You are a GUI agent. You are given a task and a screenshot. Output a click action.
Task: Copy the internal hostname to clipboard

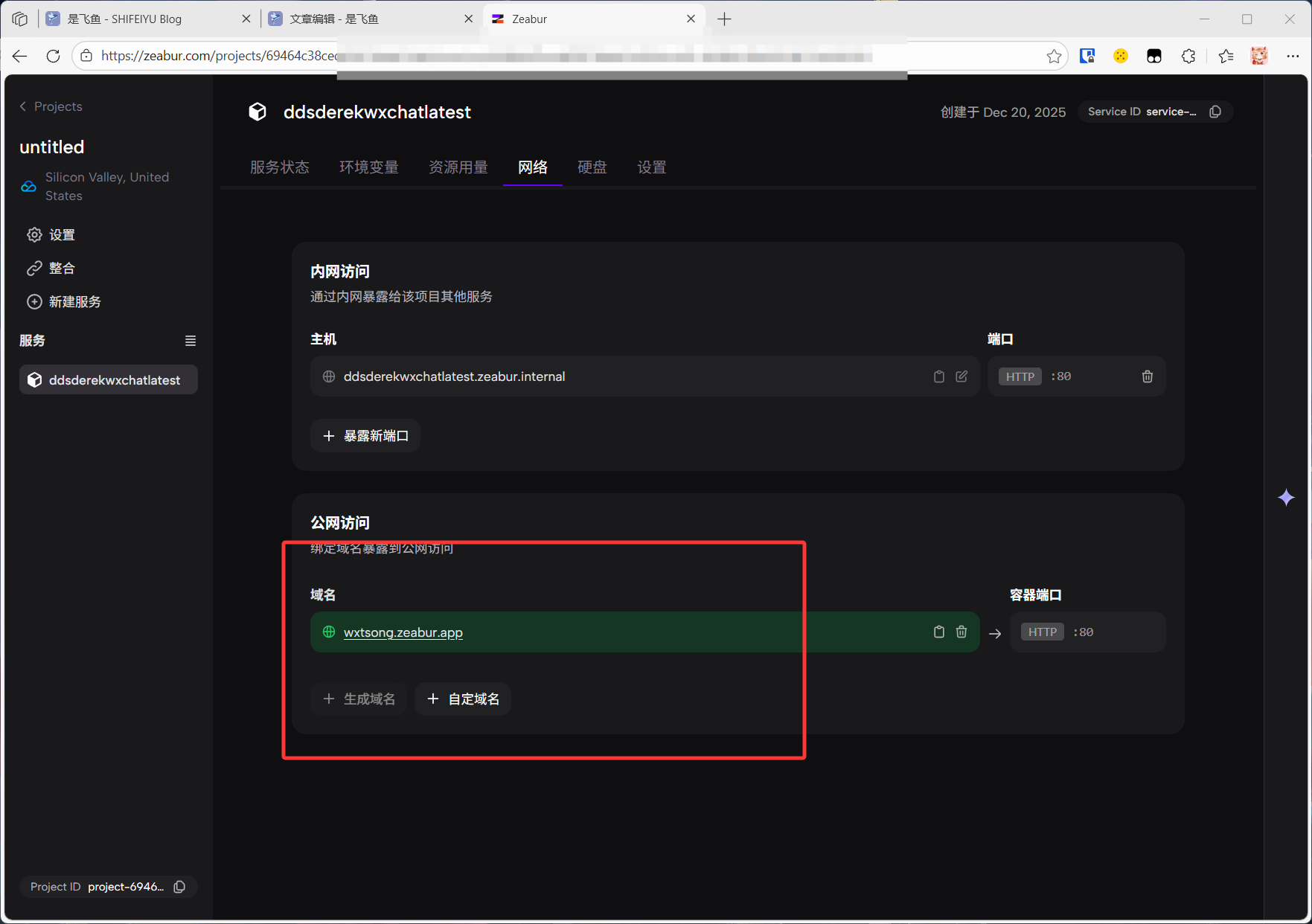tap(938, 376)
